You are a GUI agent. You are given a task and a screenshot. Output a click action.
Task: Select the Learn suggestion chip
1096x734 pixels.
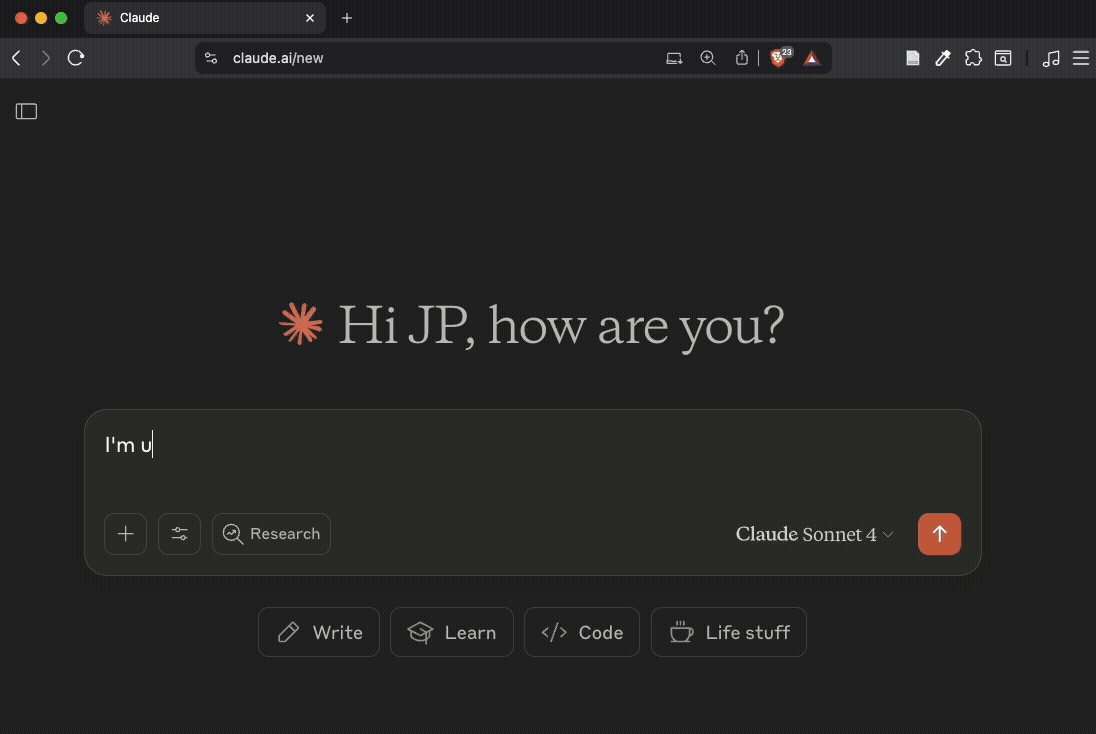tap(451, 632)
